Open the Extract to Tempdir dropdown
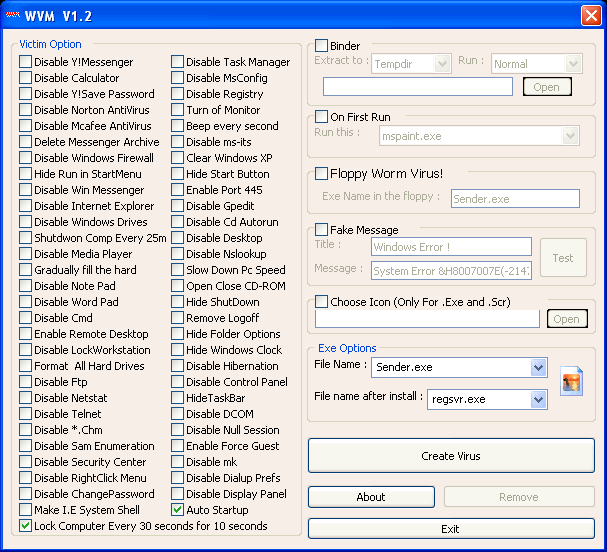Viewport: 607px width, 552px height. coord(442,64)
